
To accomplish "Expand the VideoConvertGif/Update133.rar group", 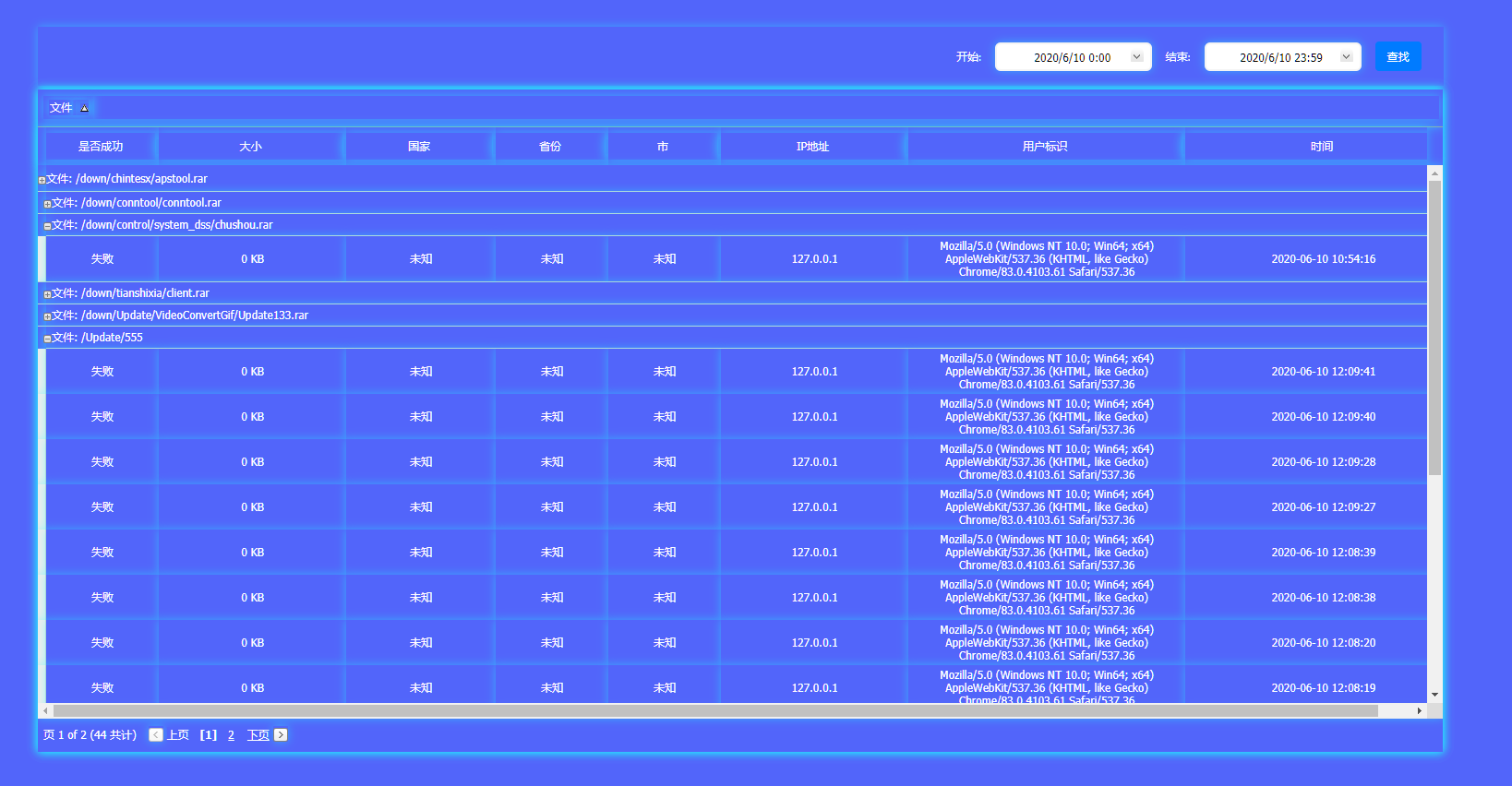I will pos(47,316).
